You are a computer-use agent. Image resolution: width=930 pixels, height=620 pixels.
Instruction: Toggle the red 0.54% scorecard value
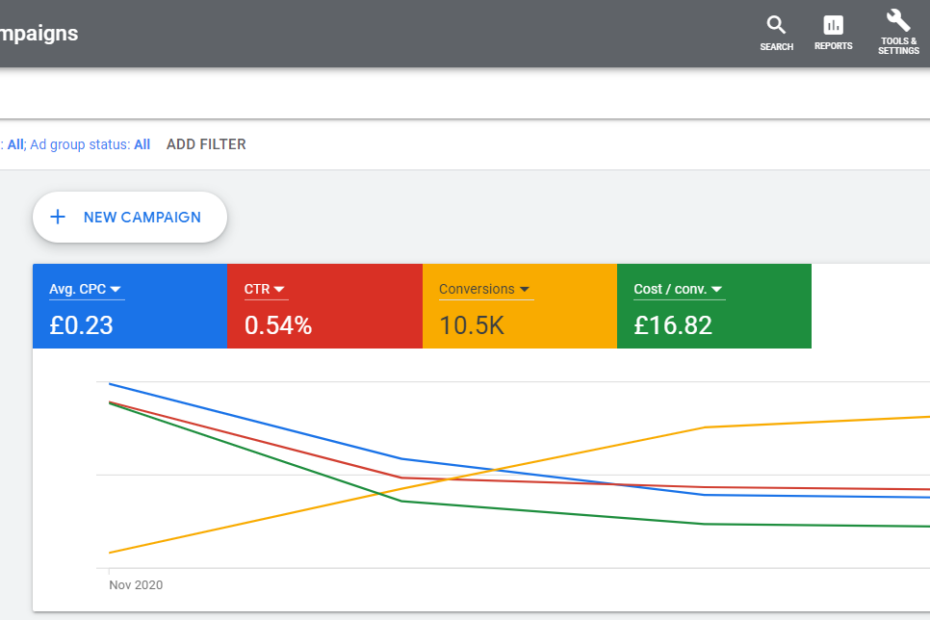pyautogui.click(x=278, y=325)
